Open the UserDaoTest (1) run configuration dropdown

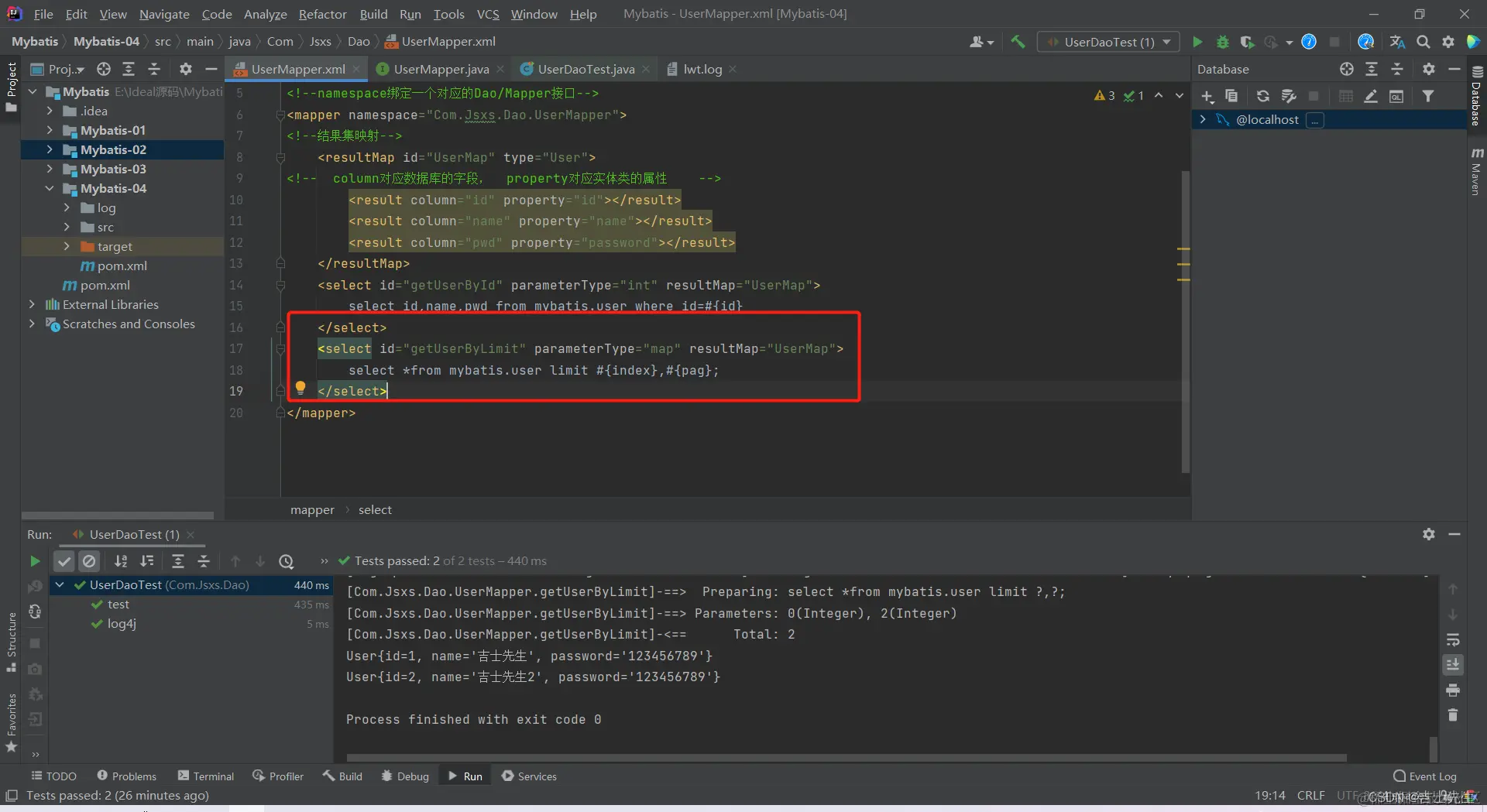click(x=1108, y=42)
